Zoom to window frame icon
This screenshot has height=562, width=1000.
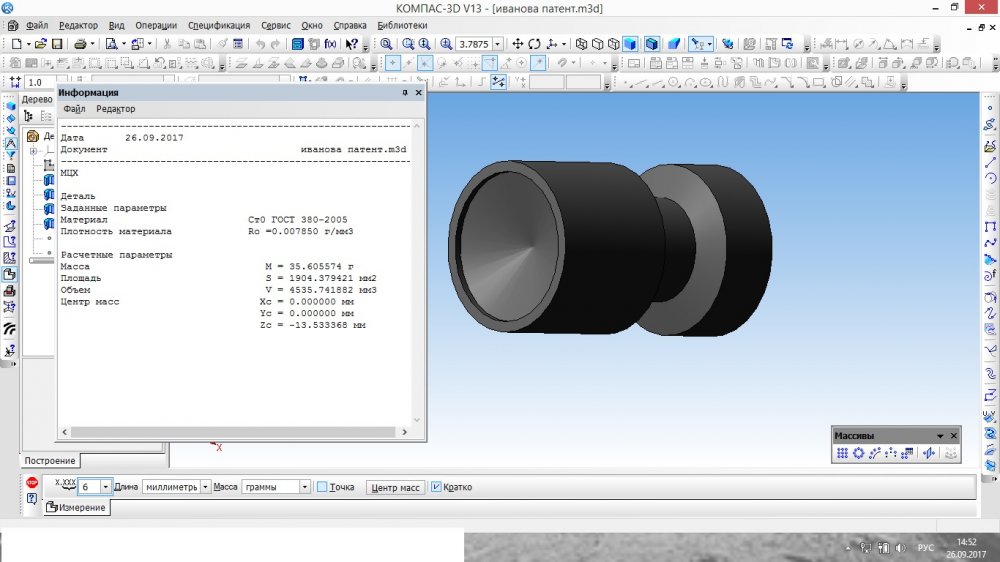point(408,44)
